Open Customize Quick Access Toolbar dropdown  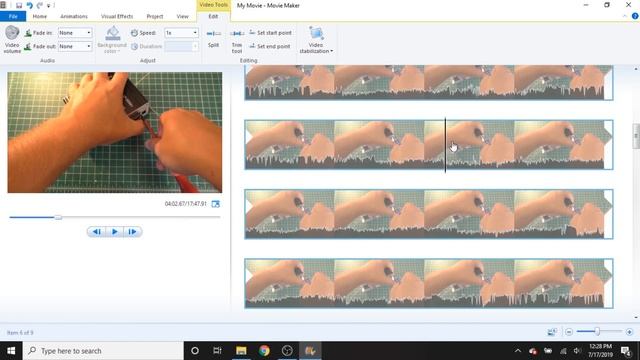coord(49,6)
